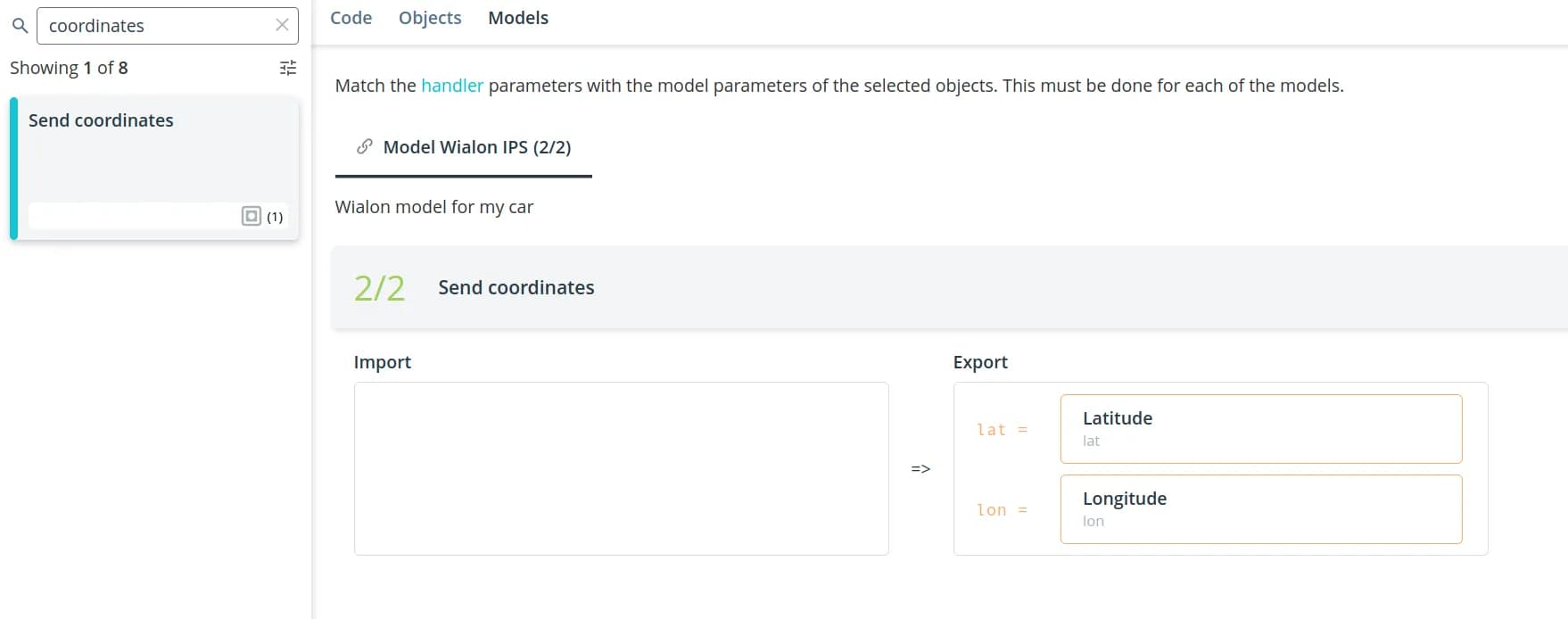Screen dimensions: 1568x619
Task: Click the search magnifier icon
Action: tap(20, 26)
